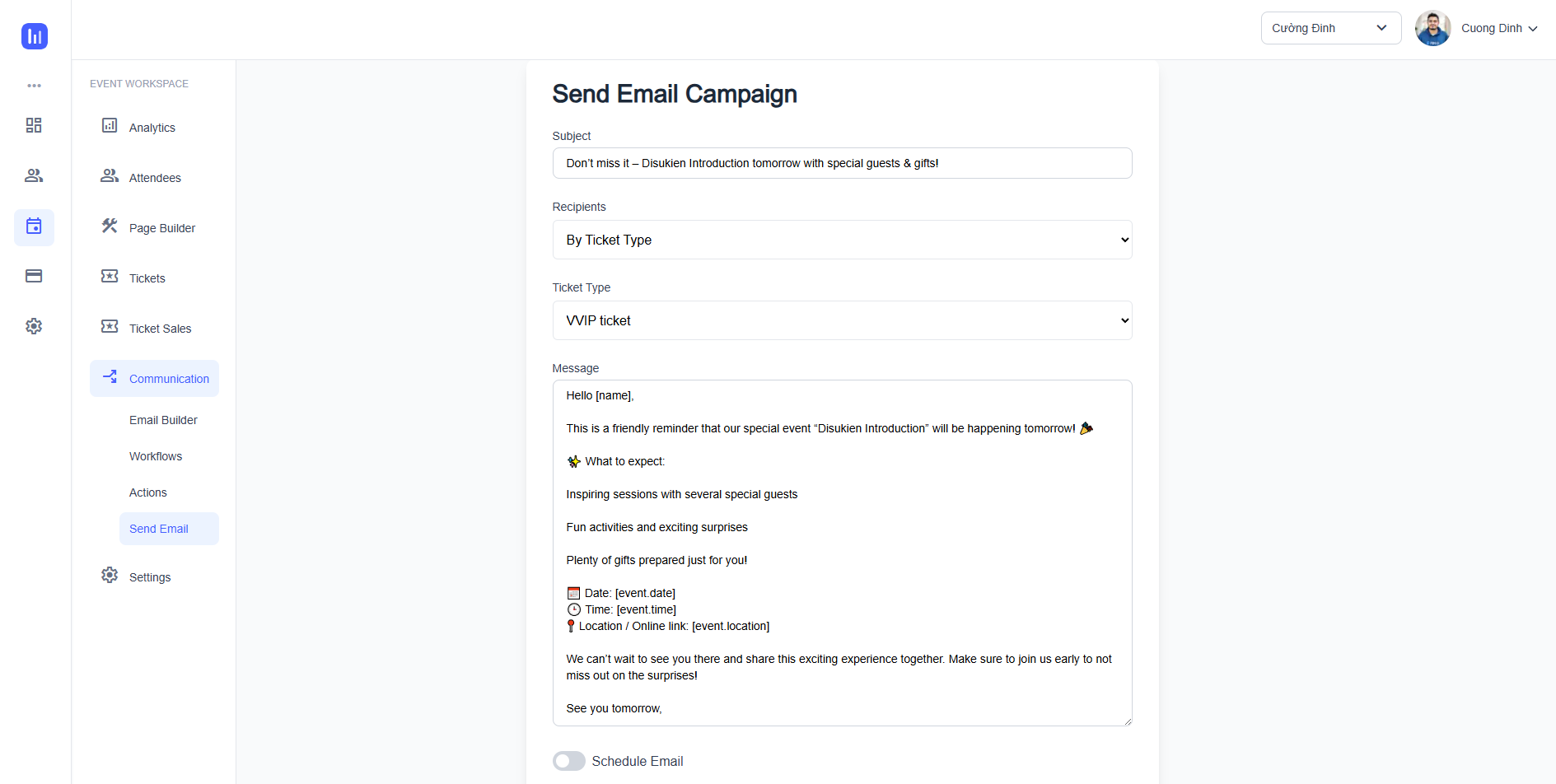
Task: Open the Cường Đinh organization selector
Action: click(1330, 28)
